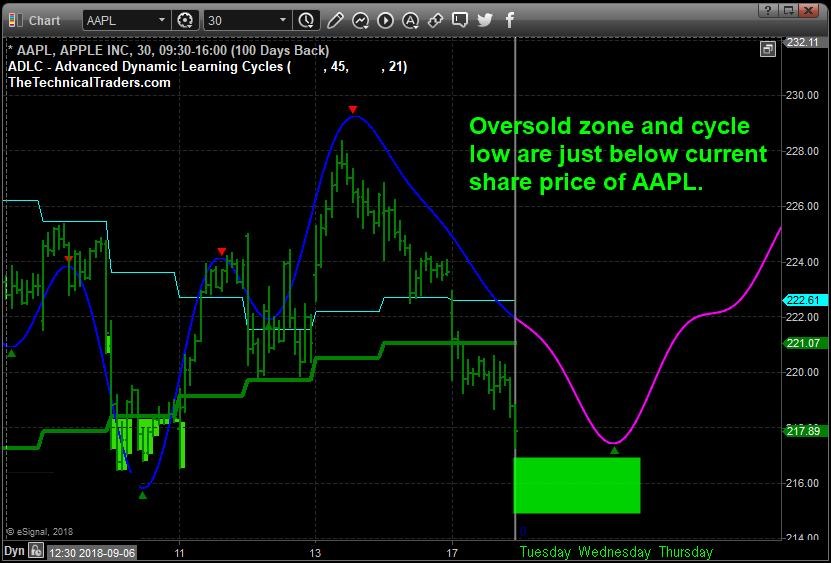Click the pop-out window button in title bar
Screen dimensions: 831x563
(x=789, y=10)
